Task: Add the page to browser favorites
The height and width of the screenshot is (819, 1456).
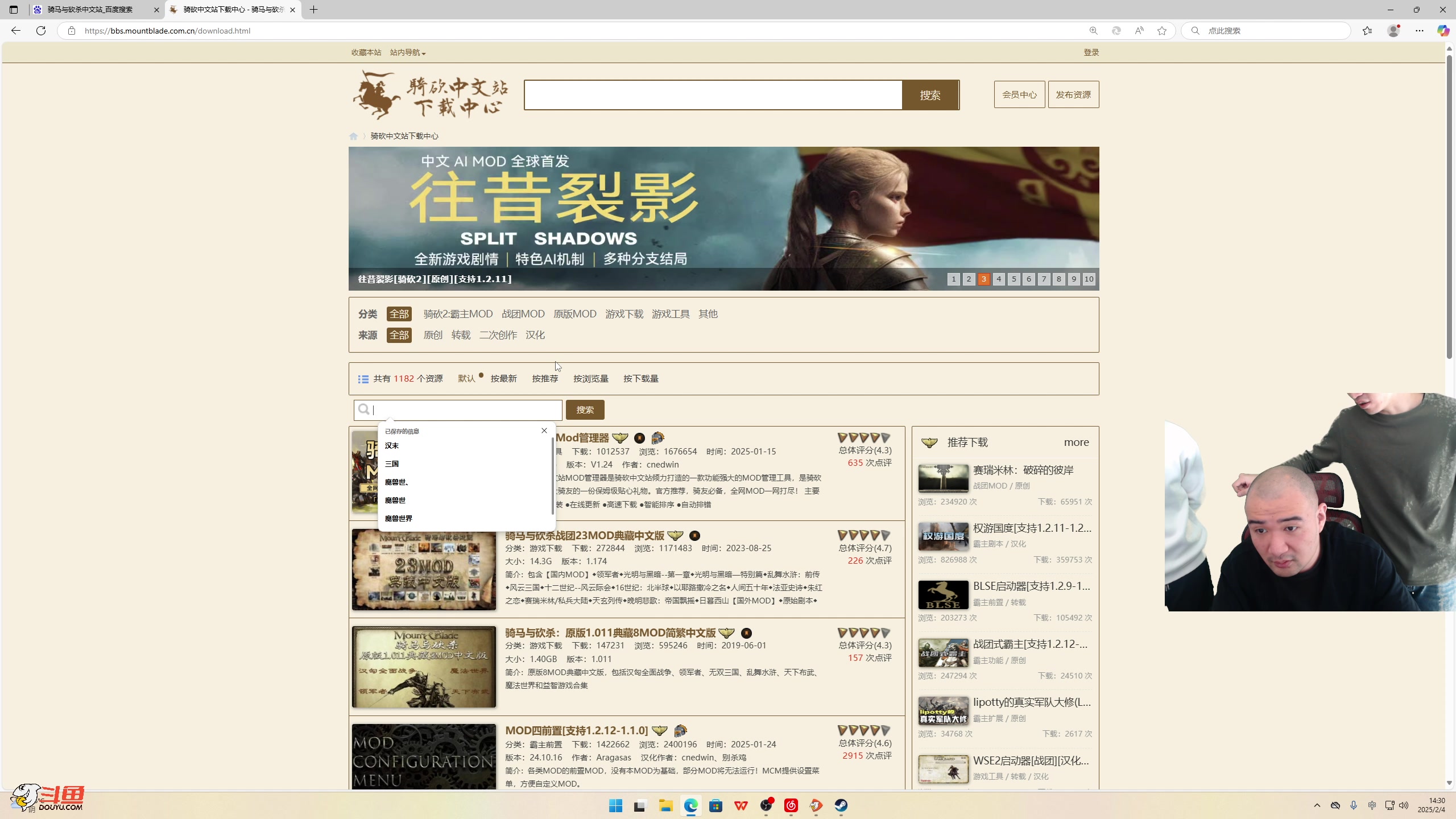Action: tap(1162, 31)
